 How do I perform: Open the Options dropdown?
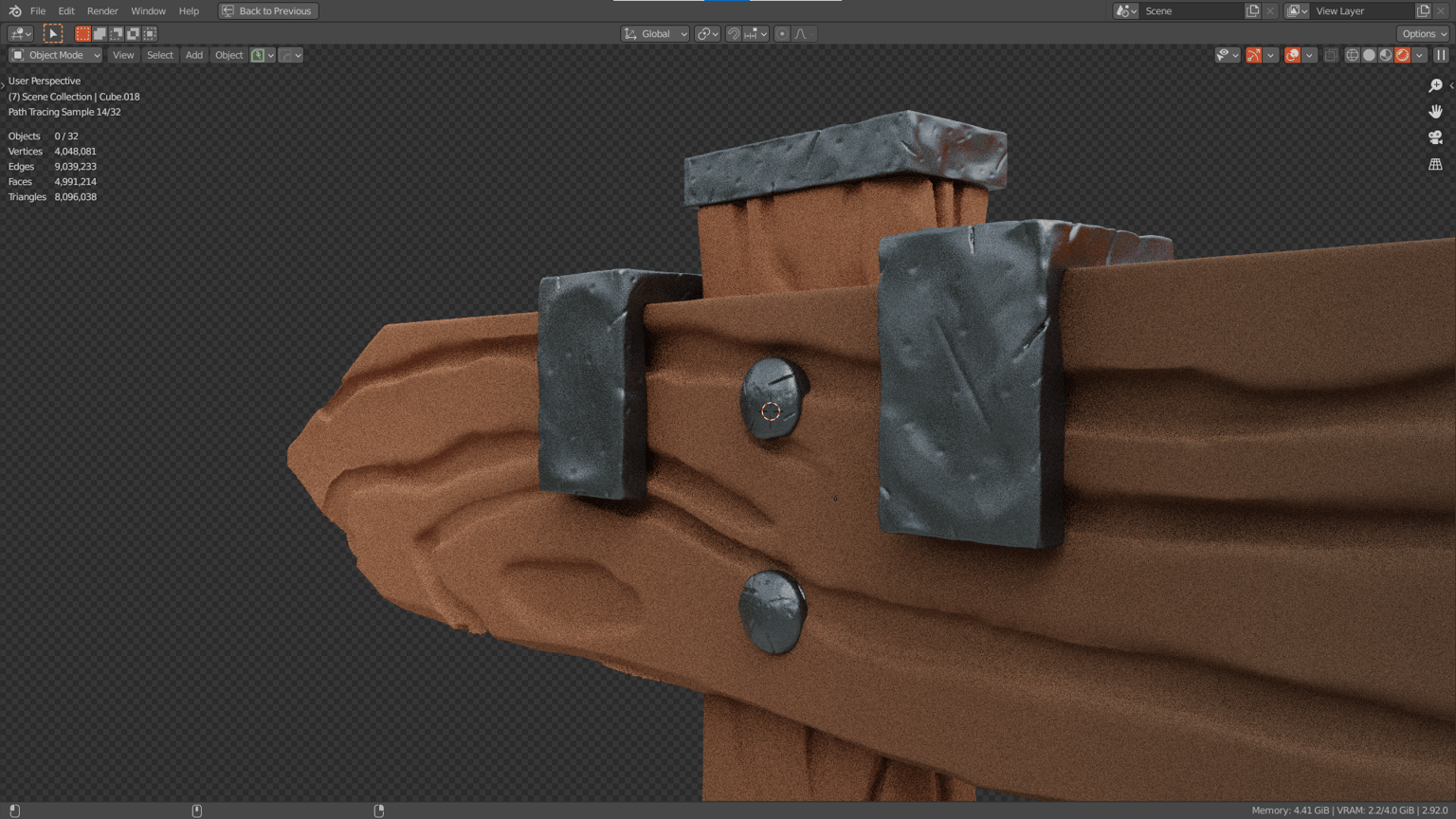[1424, 33]
